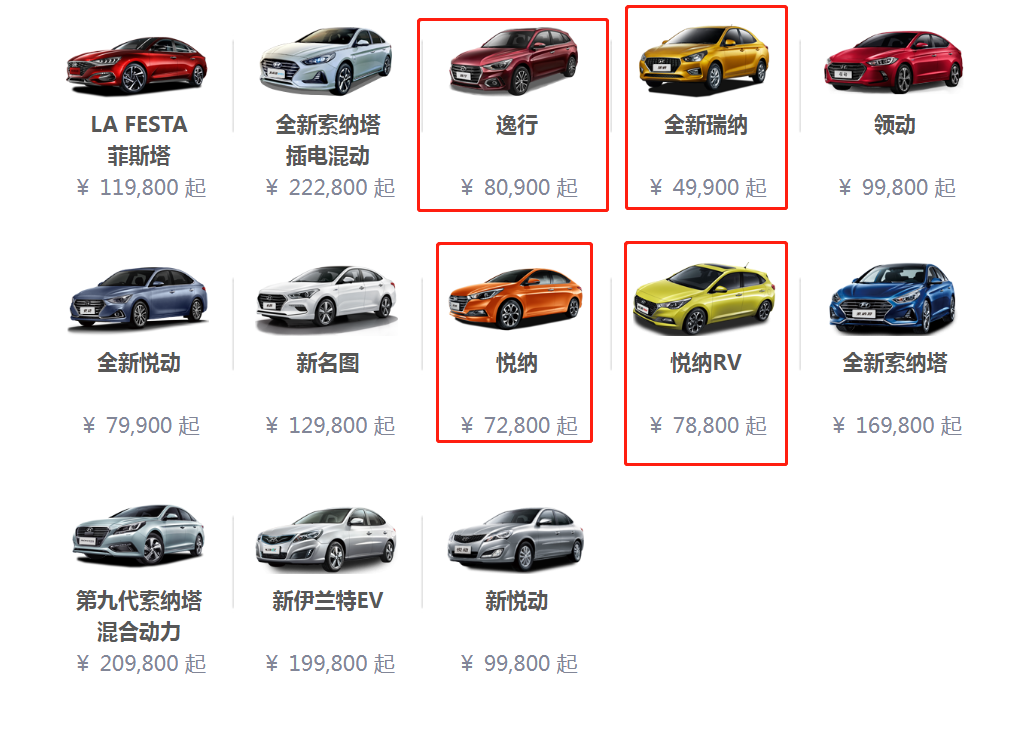
Task: Open the yellow 全新瑞纳 car picture
Action: point(704,59)
